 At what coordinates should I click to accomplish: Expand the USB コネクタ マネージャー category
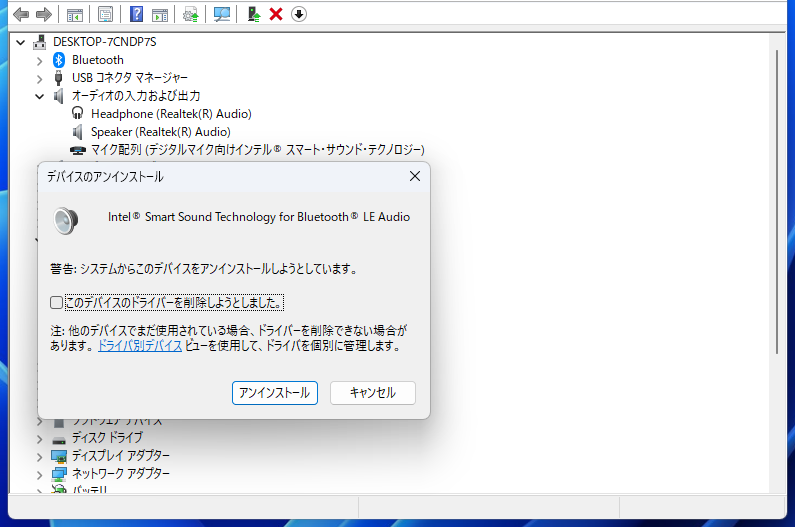(x=40, y=79)
